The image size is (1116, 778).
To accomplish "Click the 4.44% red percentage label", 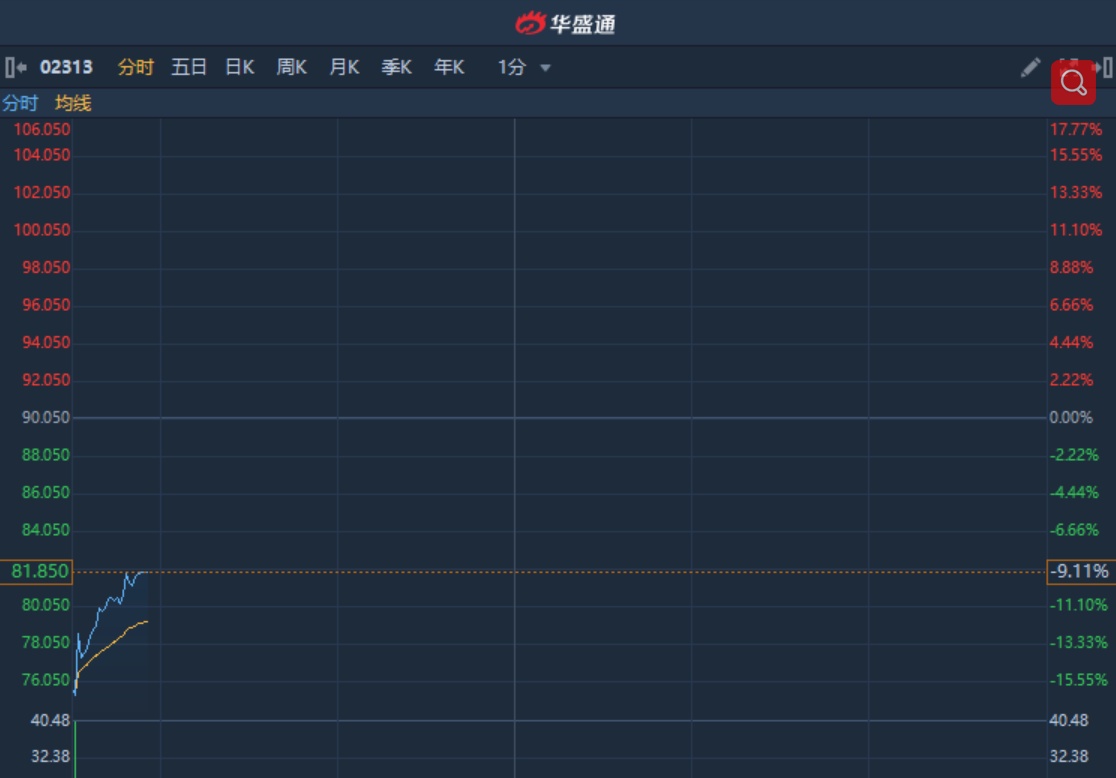I will 1071,343.
